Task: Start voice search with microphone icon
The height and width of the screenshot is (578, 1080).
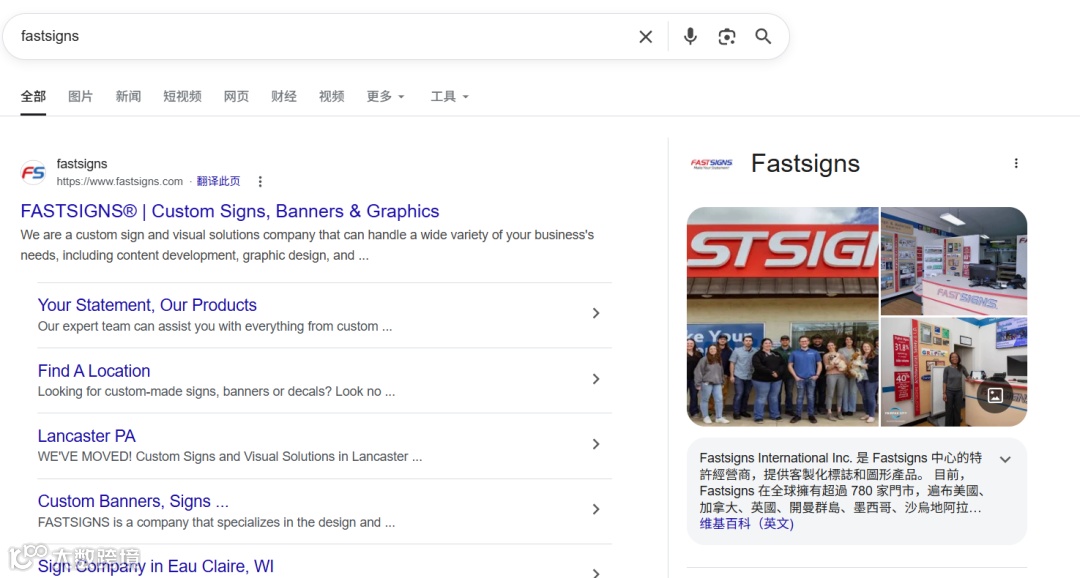Action: [690, 37]
